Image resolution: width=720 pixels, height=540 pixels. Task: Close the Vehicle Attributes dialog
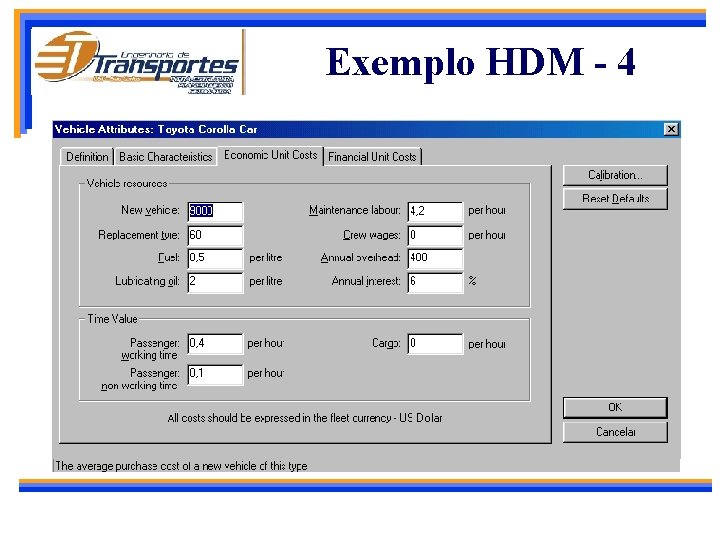[x=671, y=129]
